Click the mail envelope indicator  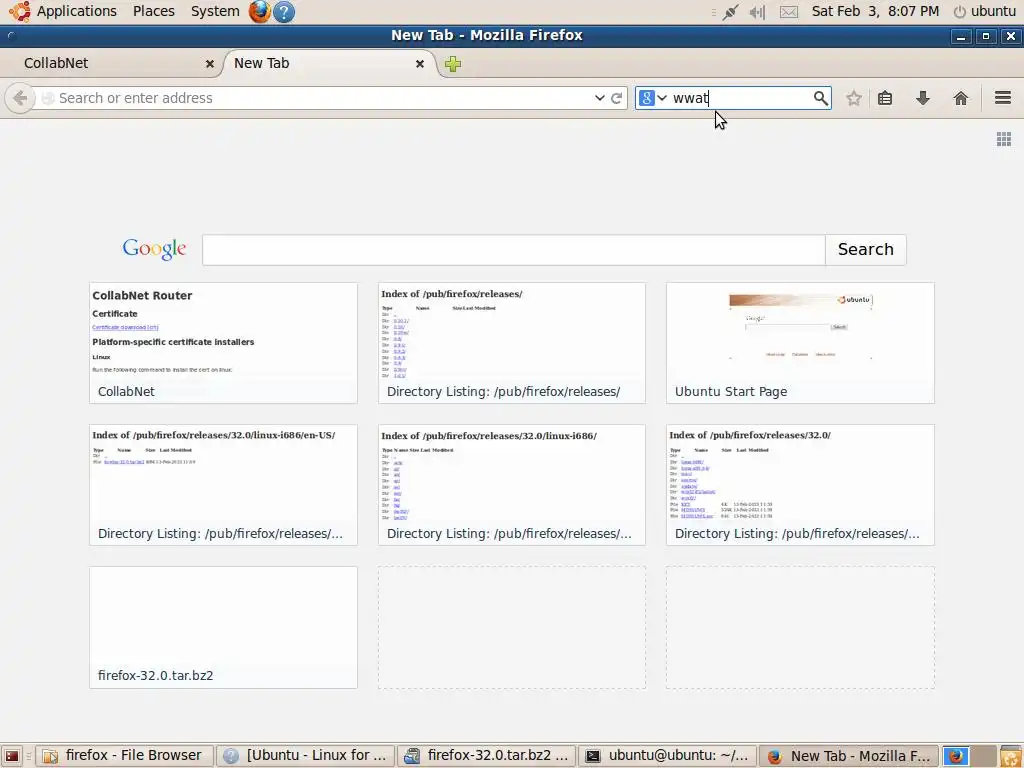(x=789, y=12)
